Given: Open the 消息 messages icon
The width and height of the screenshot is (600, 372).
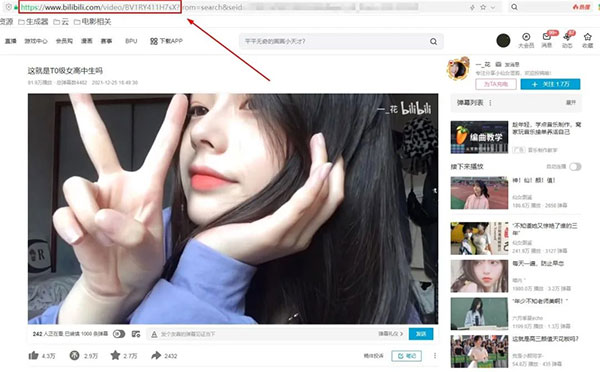Looking at the screenshot, I should pyautogui.click(x=546, y=37).
